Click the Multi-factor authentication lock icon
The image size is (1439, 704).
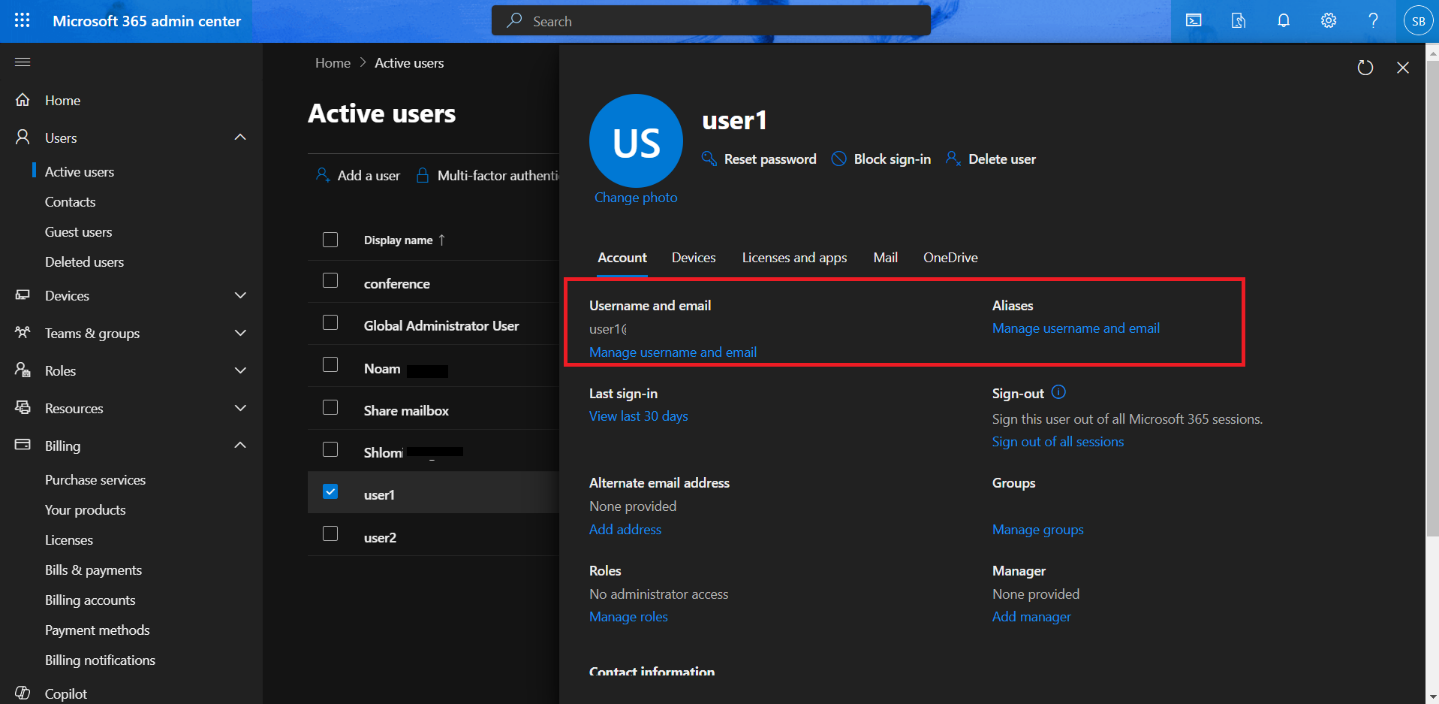pyautogui.click(x=423, y=175)
